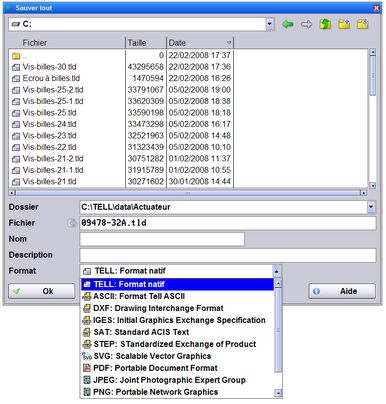Click the grey forward arrow icon
The width and height of the screenshot is (386, 404).
coord(306,24)
